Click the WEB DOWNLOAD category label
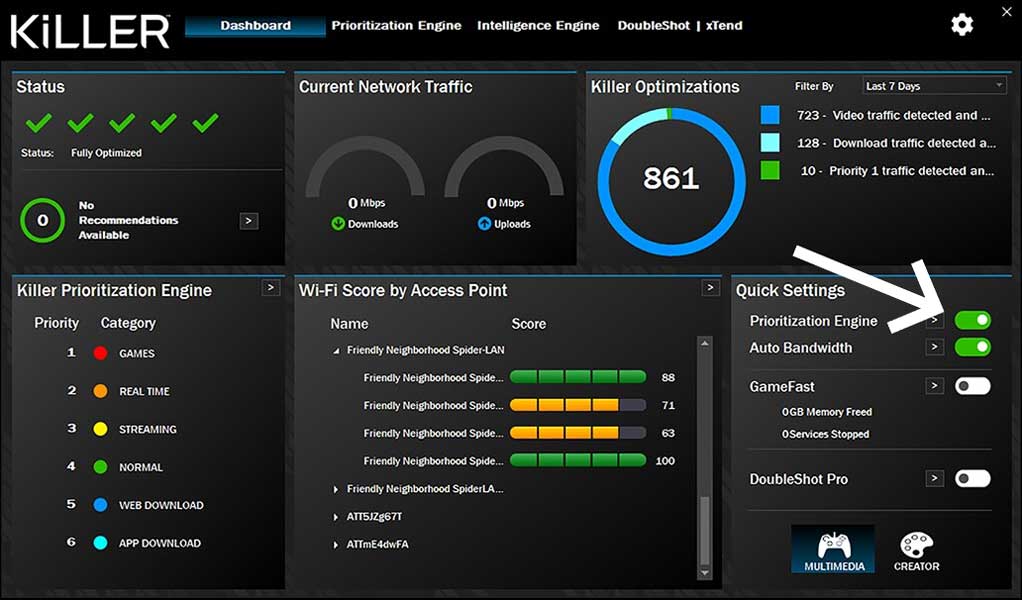 [x=161, y=506]
